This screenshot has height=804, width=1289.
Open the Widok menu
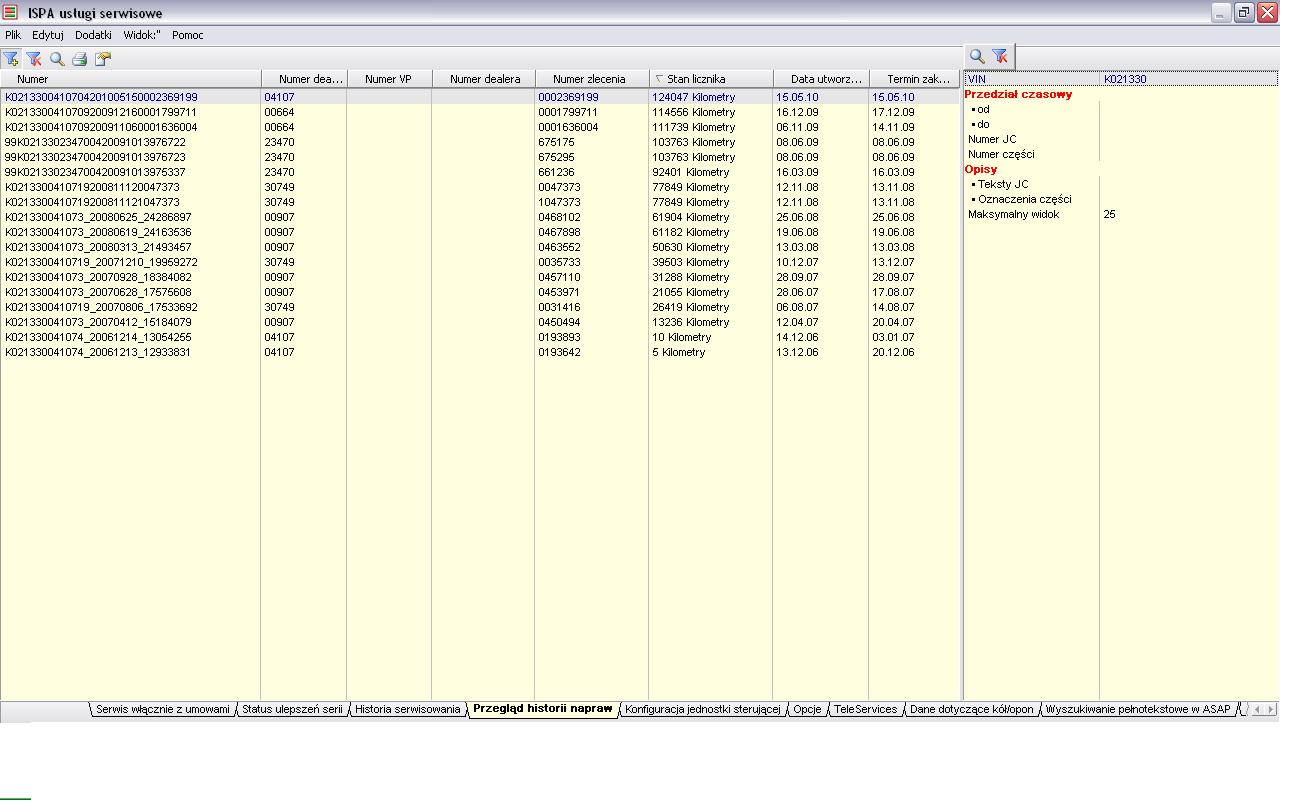click(x=142, y=35)
